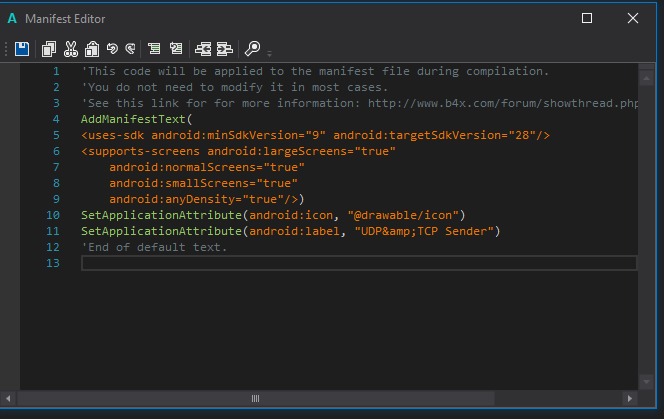Place cursor in empty line 13
The height and width of the screenshot is (419, 664).
[x=359, y=263]
